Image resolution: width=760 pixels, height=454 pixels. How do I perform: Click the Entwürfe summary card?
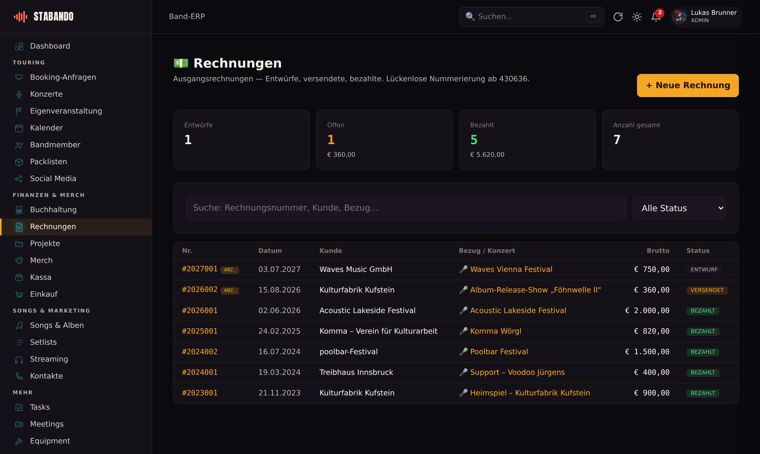tap(241, 140)
